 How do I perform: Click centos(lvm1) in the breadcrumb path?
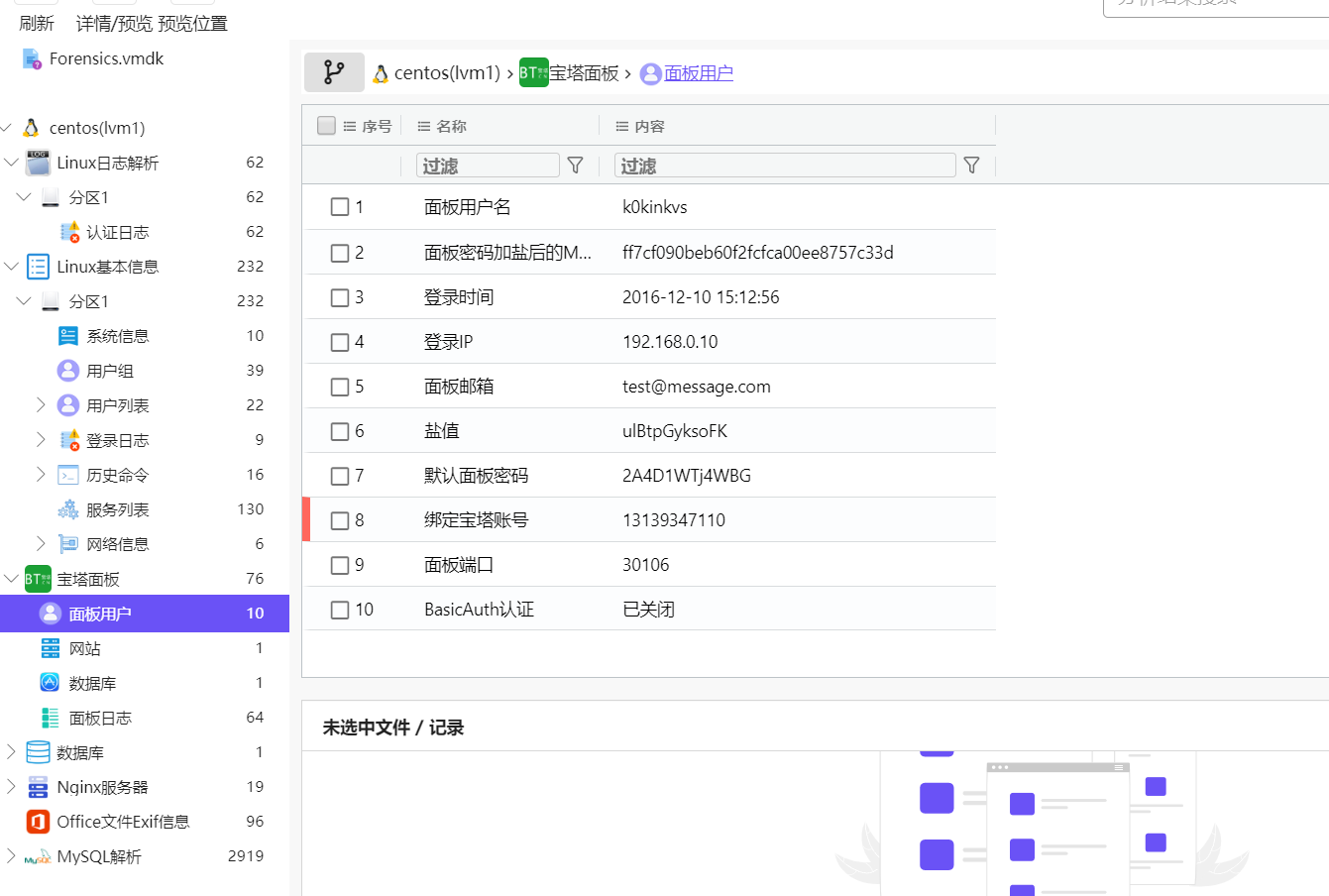pos(446,73)
